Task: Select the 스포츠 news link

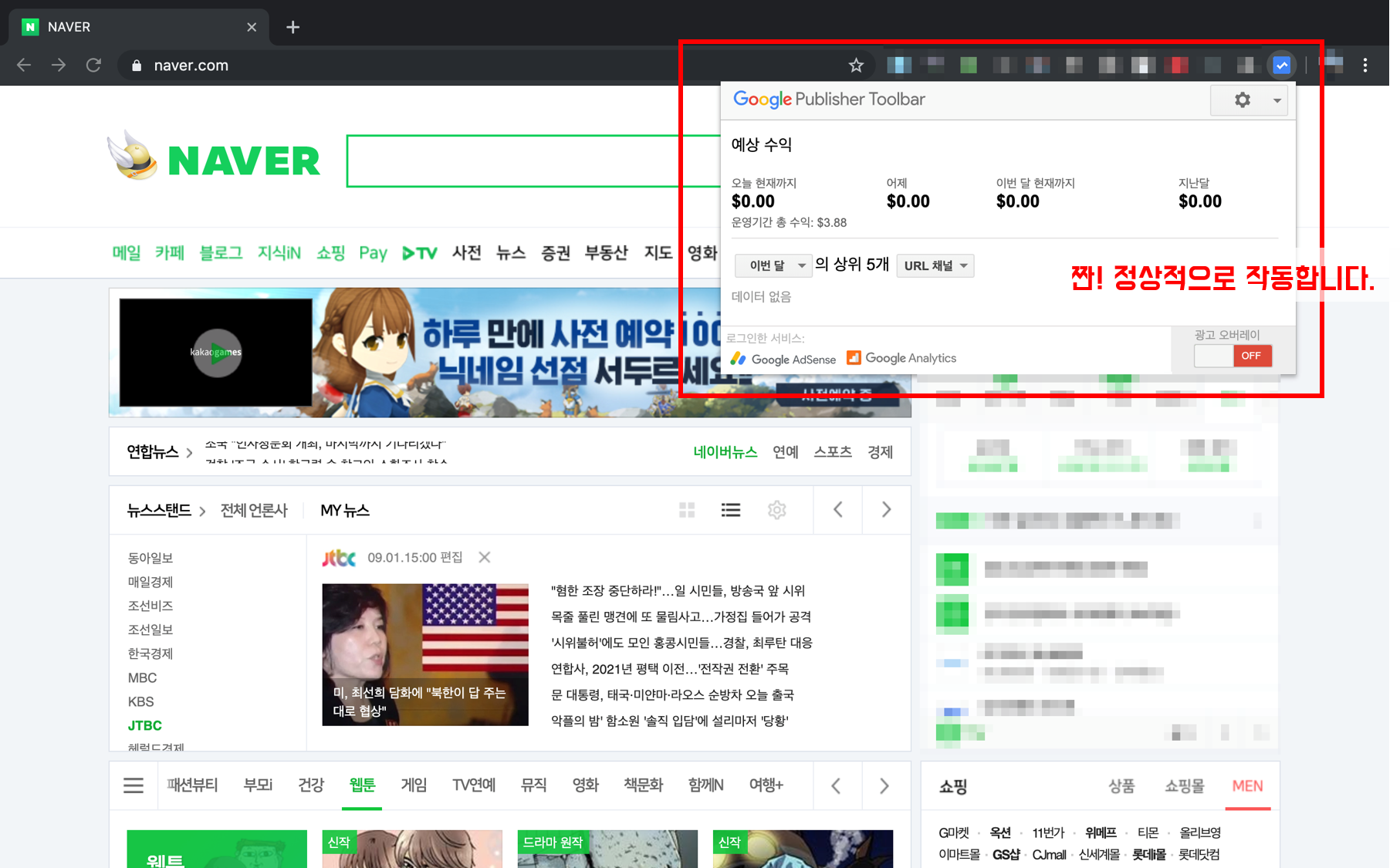Action: coord(833,451)
